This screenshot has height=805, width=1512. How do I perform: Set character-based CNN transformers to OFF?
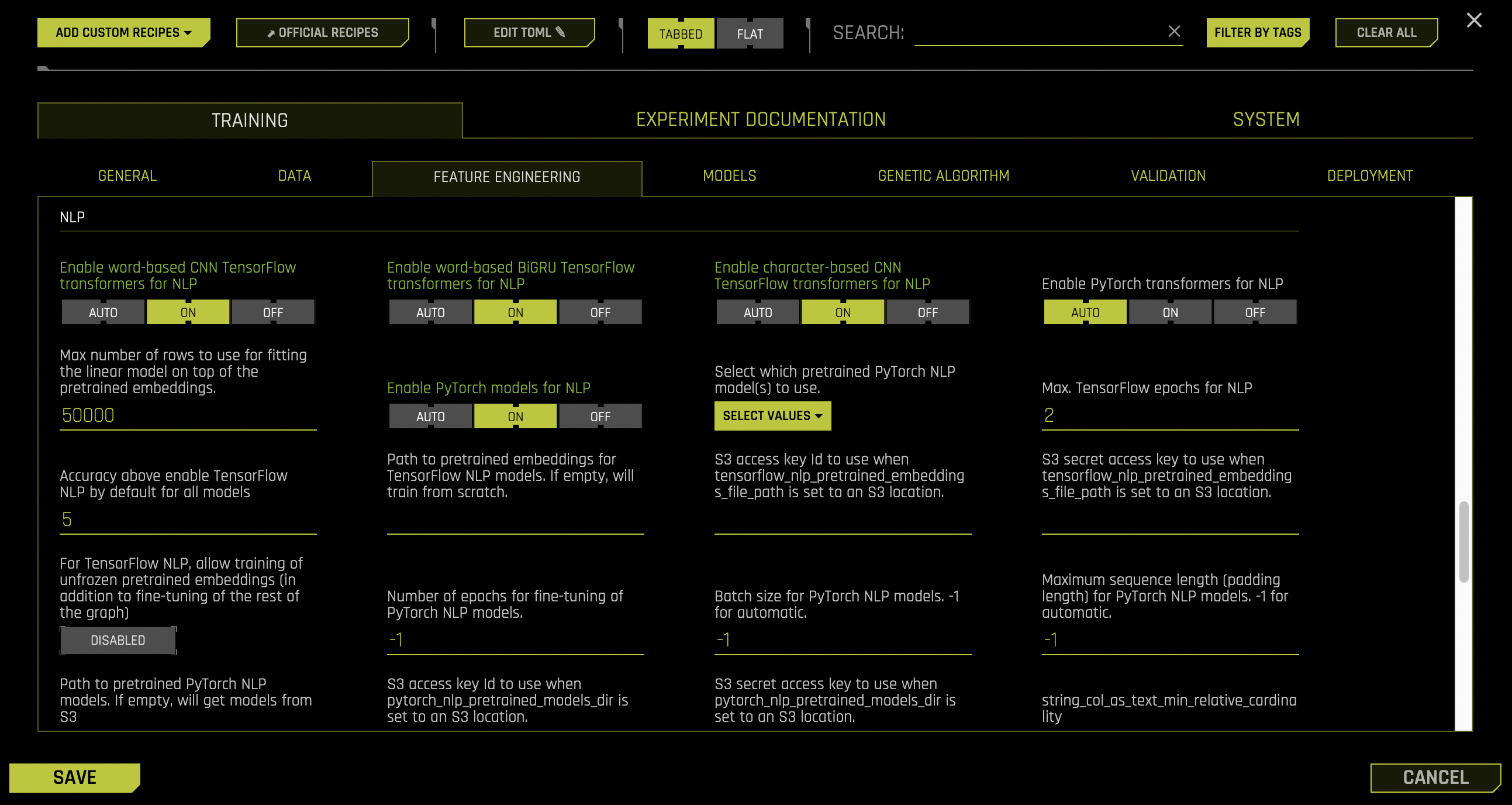click(927, 312)
